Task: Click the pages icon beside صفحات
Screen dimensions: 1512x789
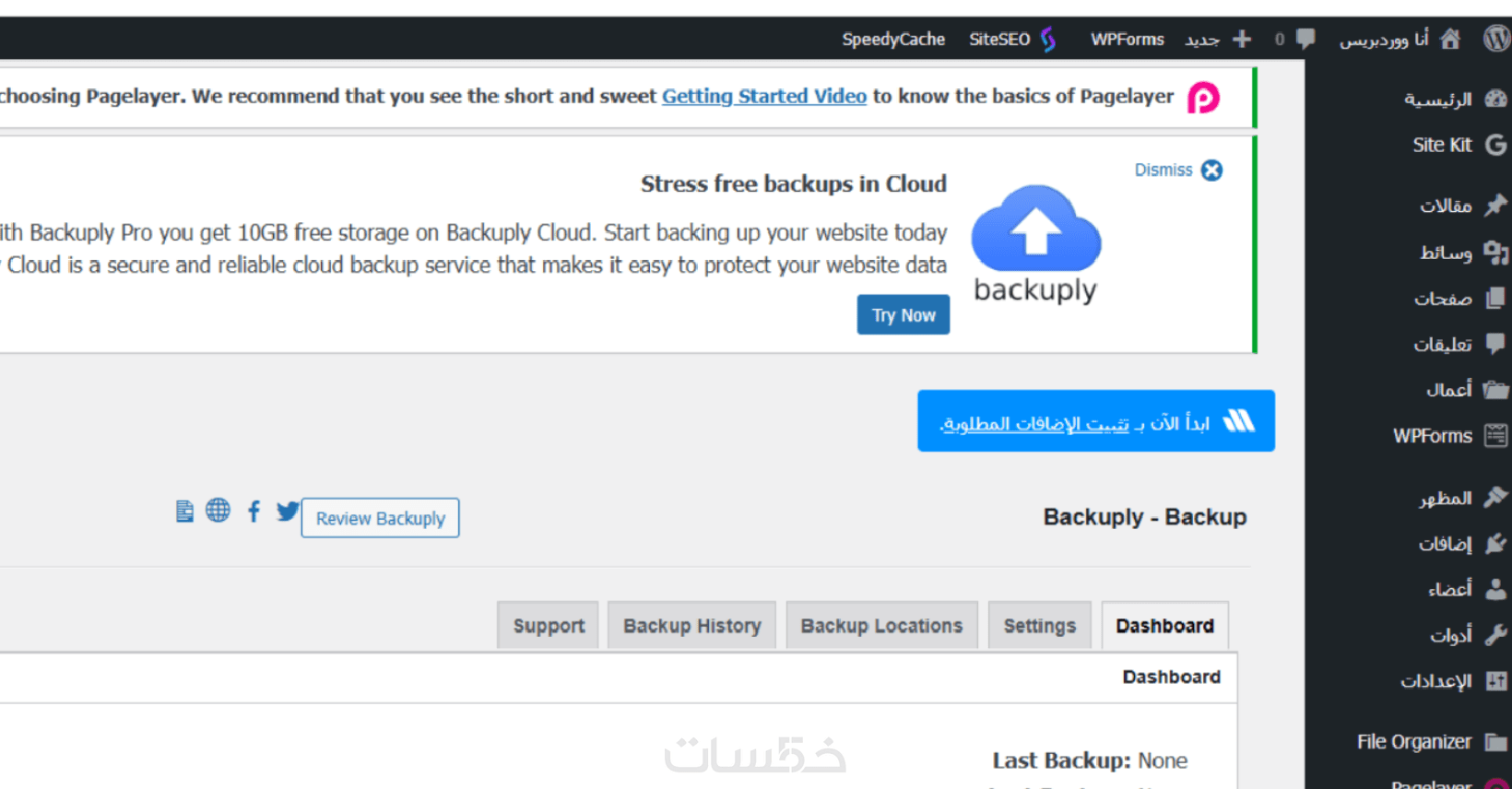Action: tap(1496, 298)
